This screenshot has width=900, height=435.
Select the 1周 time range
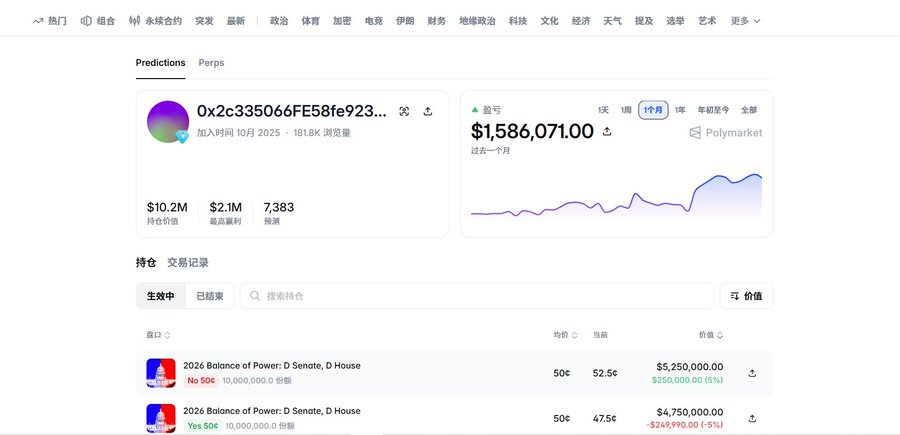point(626,110)
